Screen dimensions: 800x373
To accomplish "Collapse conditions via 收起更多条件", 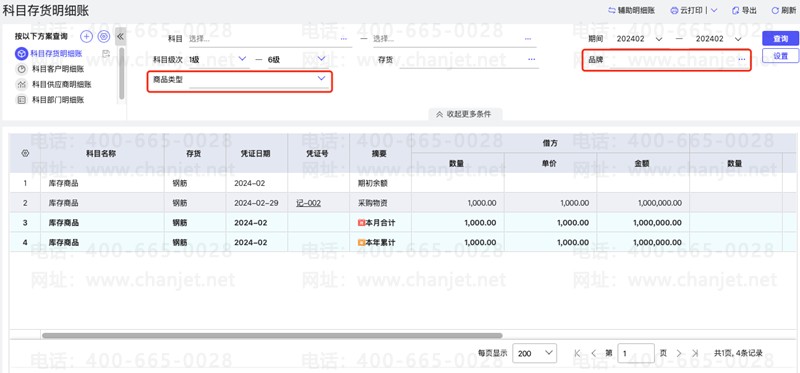I will (x=464, y=114).
